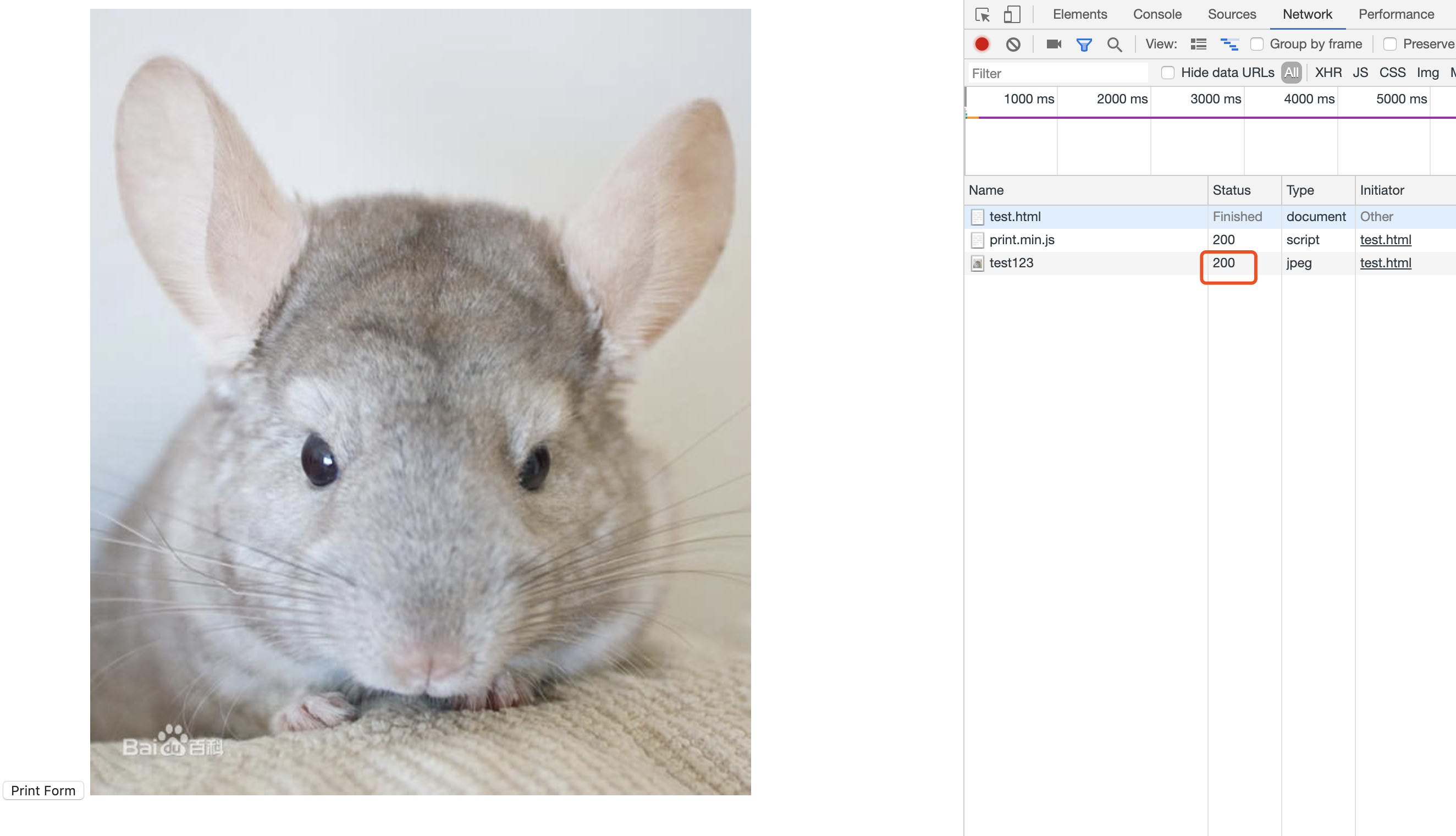Enable Group by frame
The width and height of the screenshot is (1456, 836).
pyautogui.click(x=1258, y=43)
